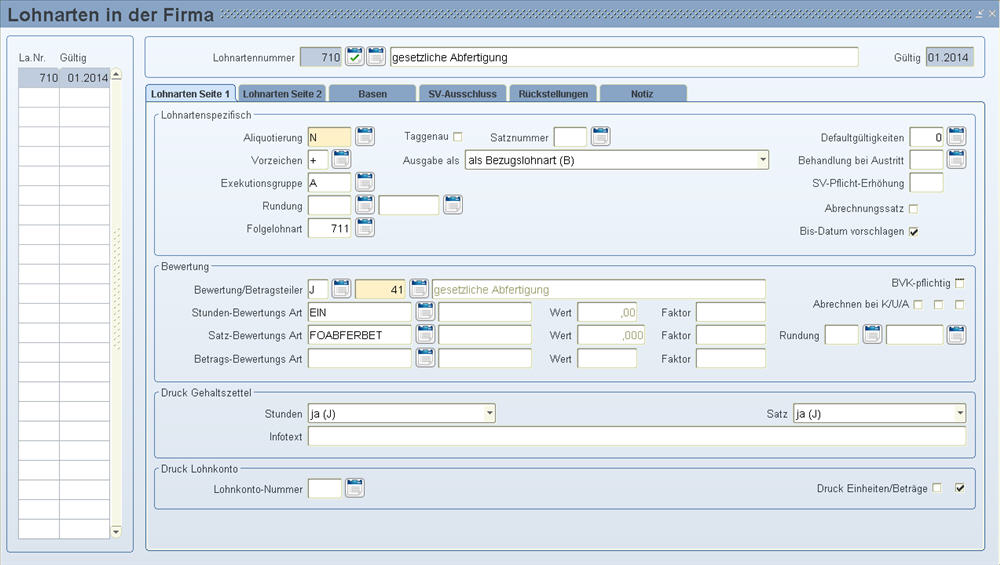Enable the Taggenau checkbox
The image size is (1000, 565).
458,136
